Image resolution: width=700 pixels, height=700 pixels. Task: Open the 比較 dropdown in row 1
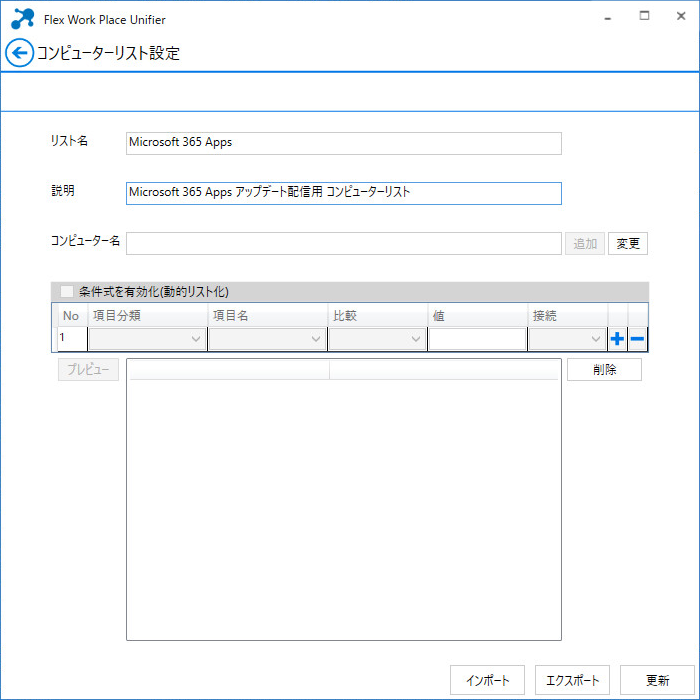[x=377, y=339]
